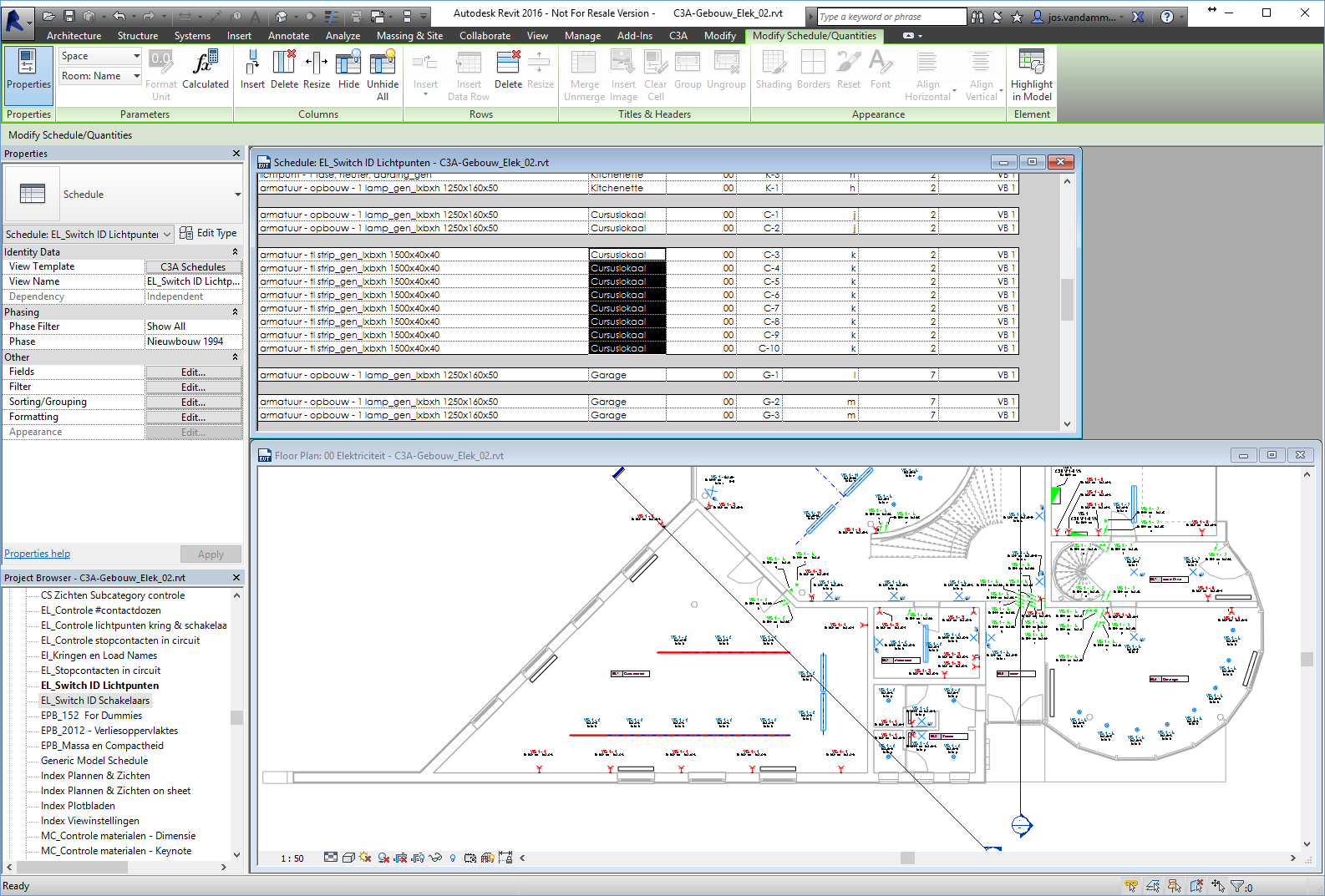Click first Cursuslokaal cell in C-3 row
The width and height of the screenshot is (1325, 896).
[627, 255]
